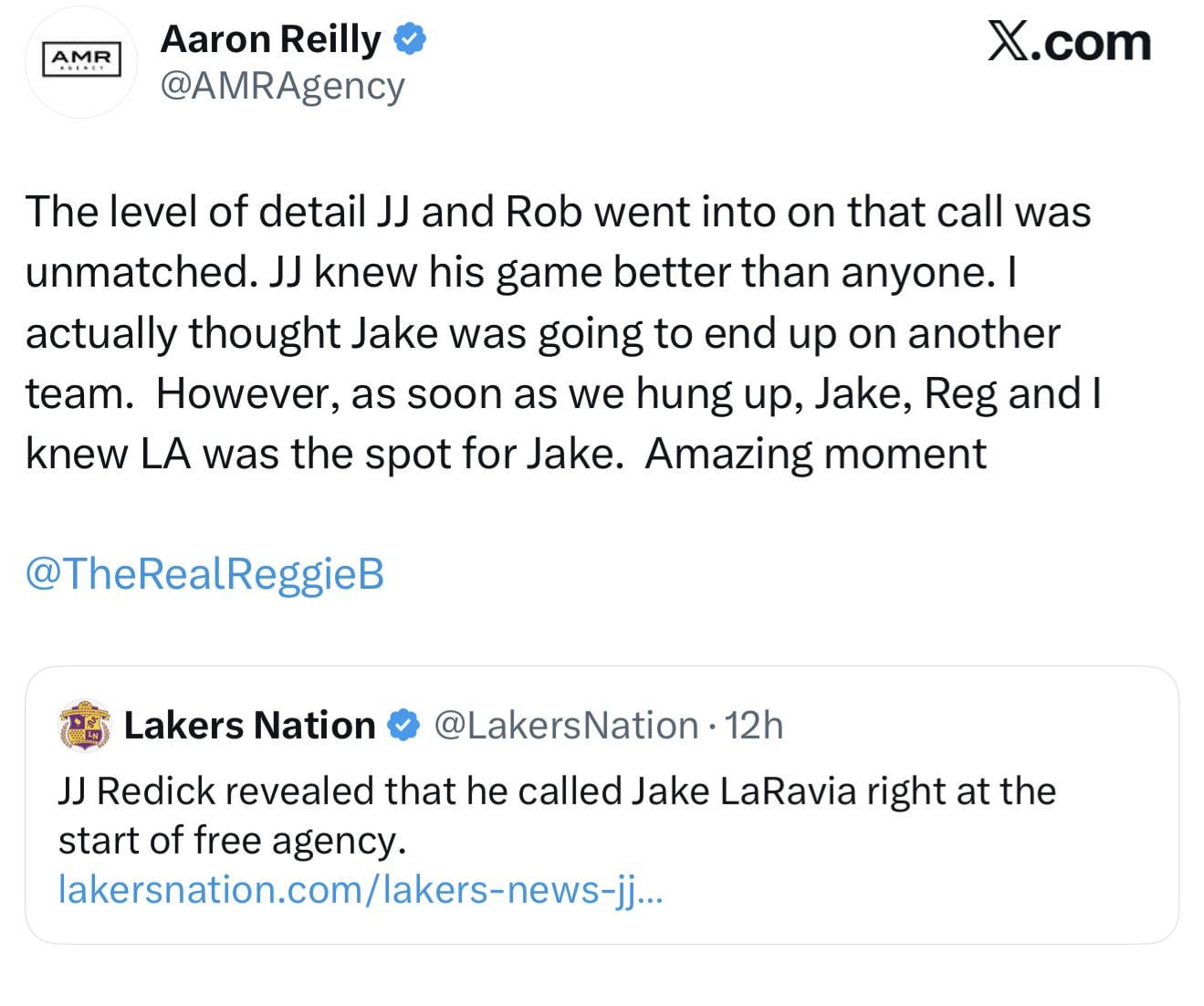Visit the @AMRAgency handle
Viewport: 1204px width, 1006px height.
pyautogui.click(x=282, y=86)
